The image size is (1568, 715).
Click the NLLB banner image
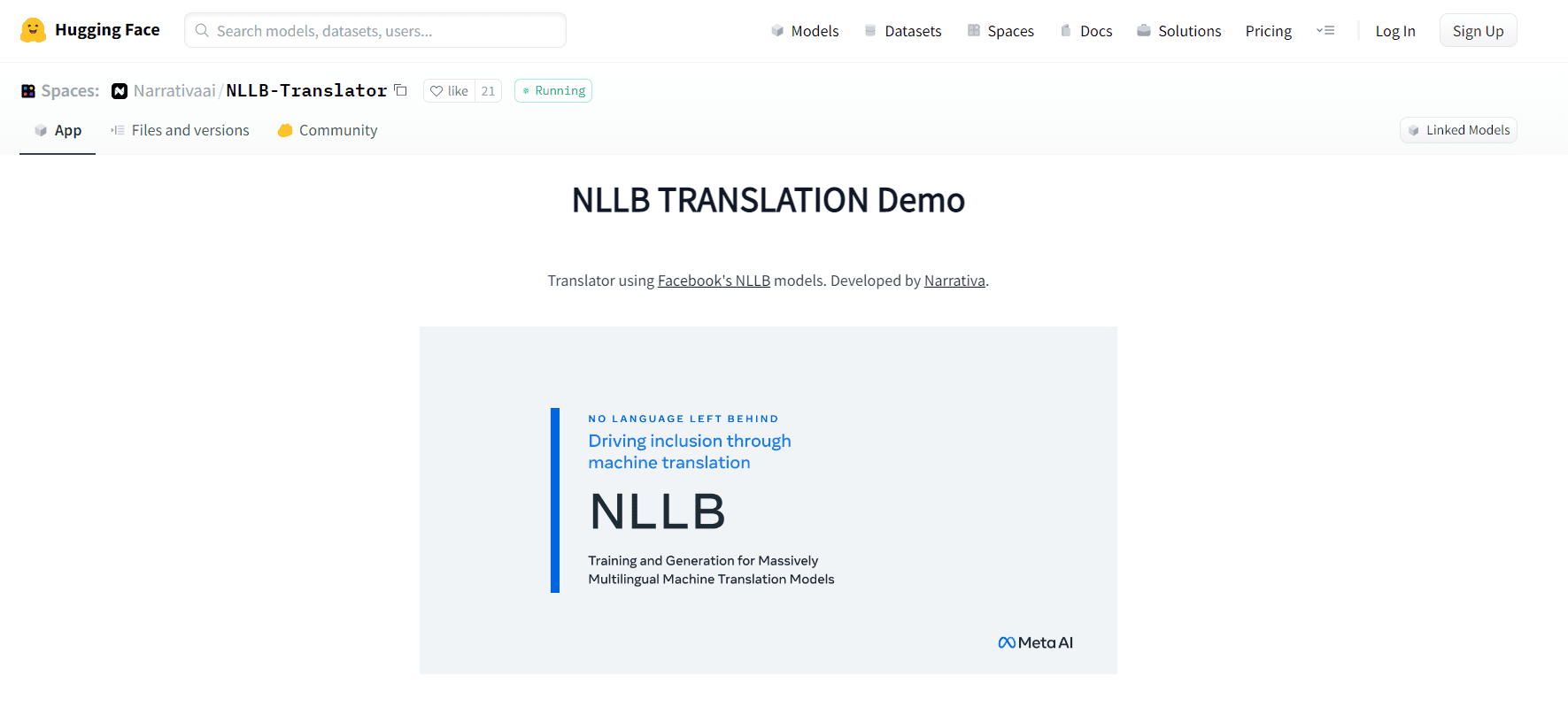[x=769, y=501]
